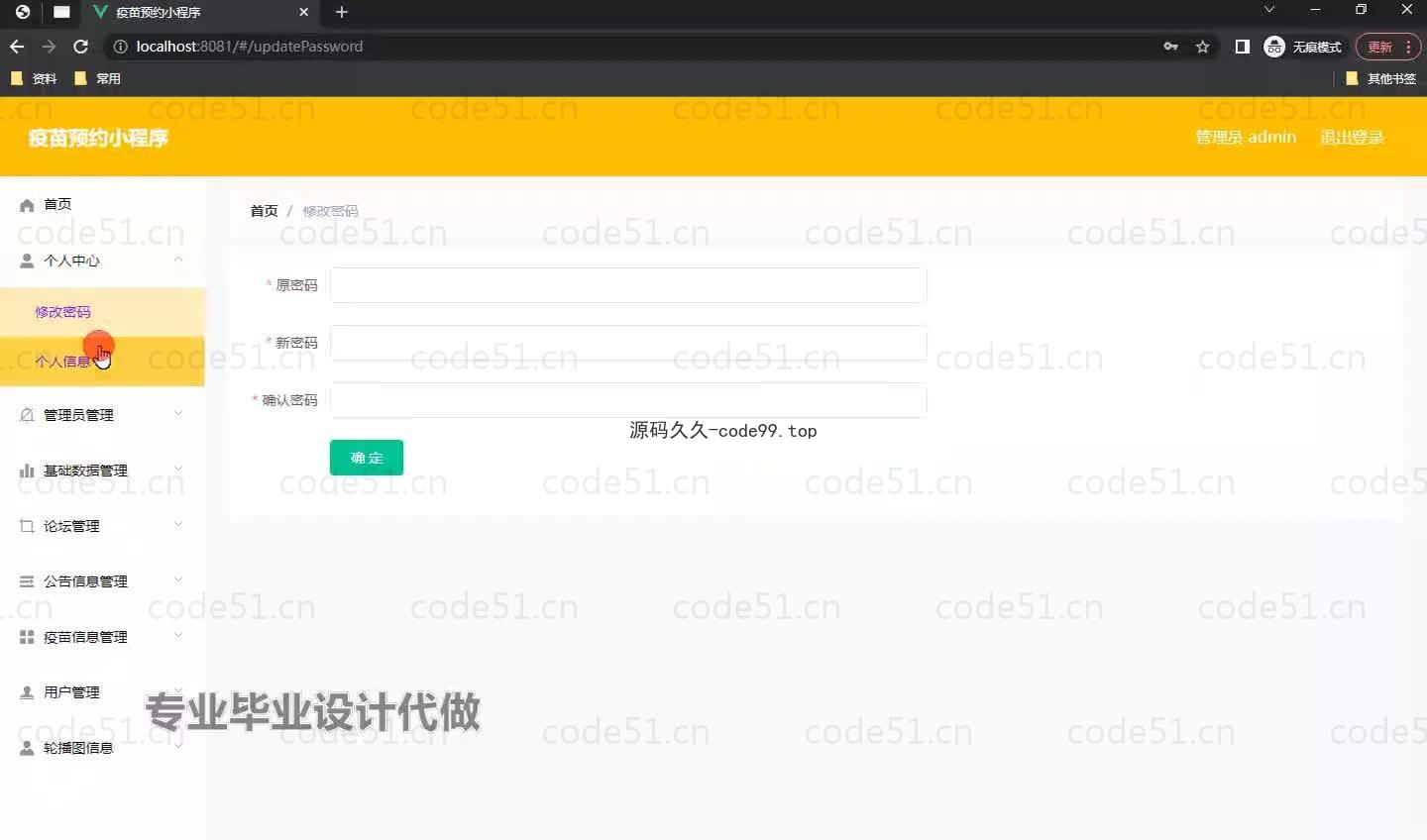Open 论坛管理 menu label
This screenshot has width=1427, height=840.
coord(71,526)
